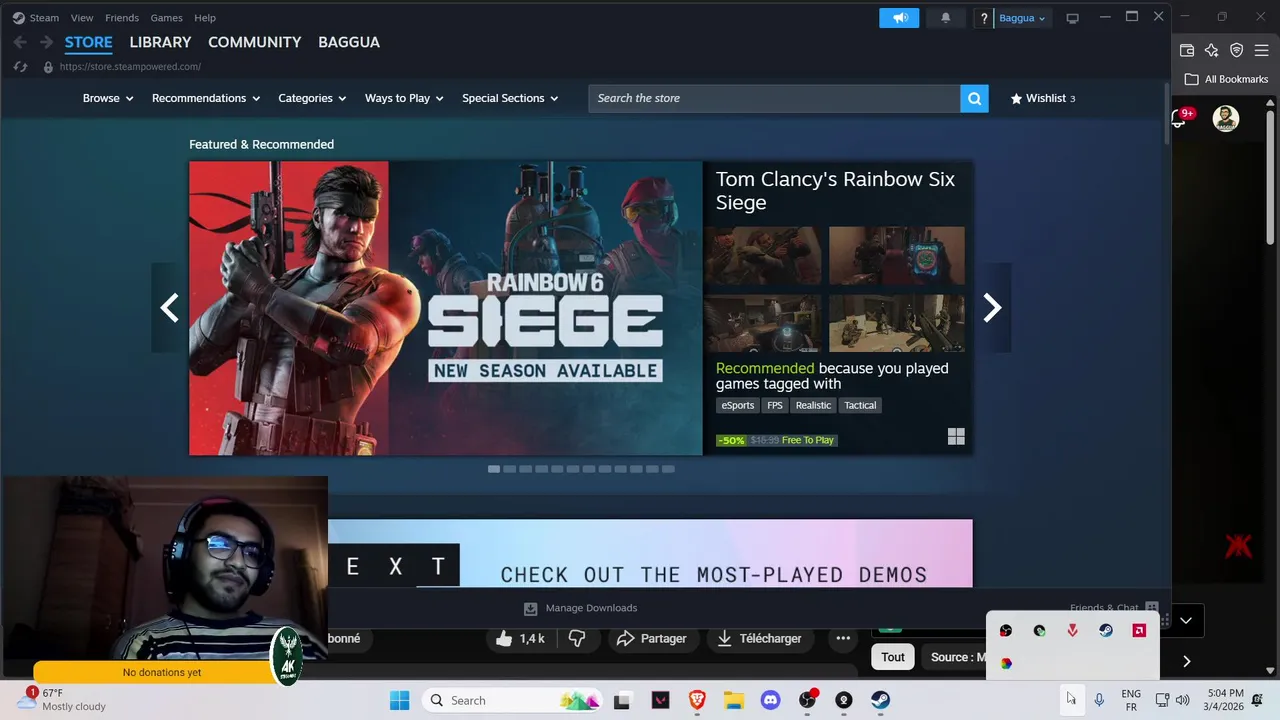Screen dimensions: 1280x720
Task: Open Steam notifications bell
Action: pyautogui.click(x=946, y=18)
